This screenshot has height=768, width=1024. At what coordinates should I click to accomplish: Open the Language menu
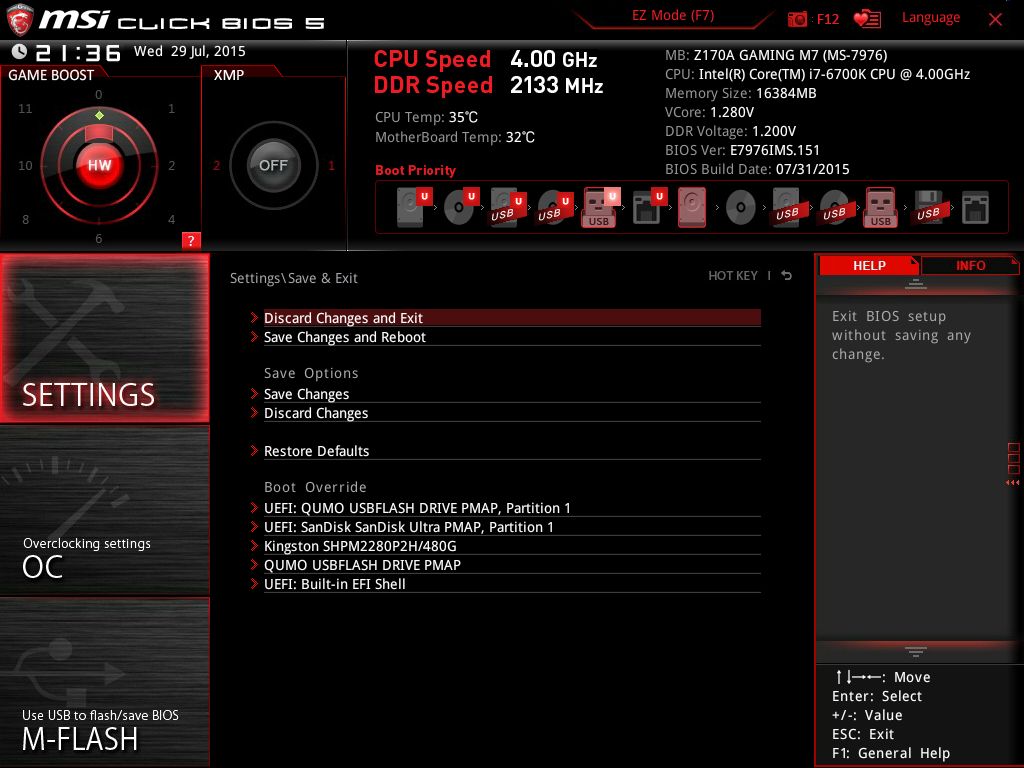(x=931, y=18)
